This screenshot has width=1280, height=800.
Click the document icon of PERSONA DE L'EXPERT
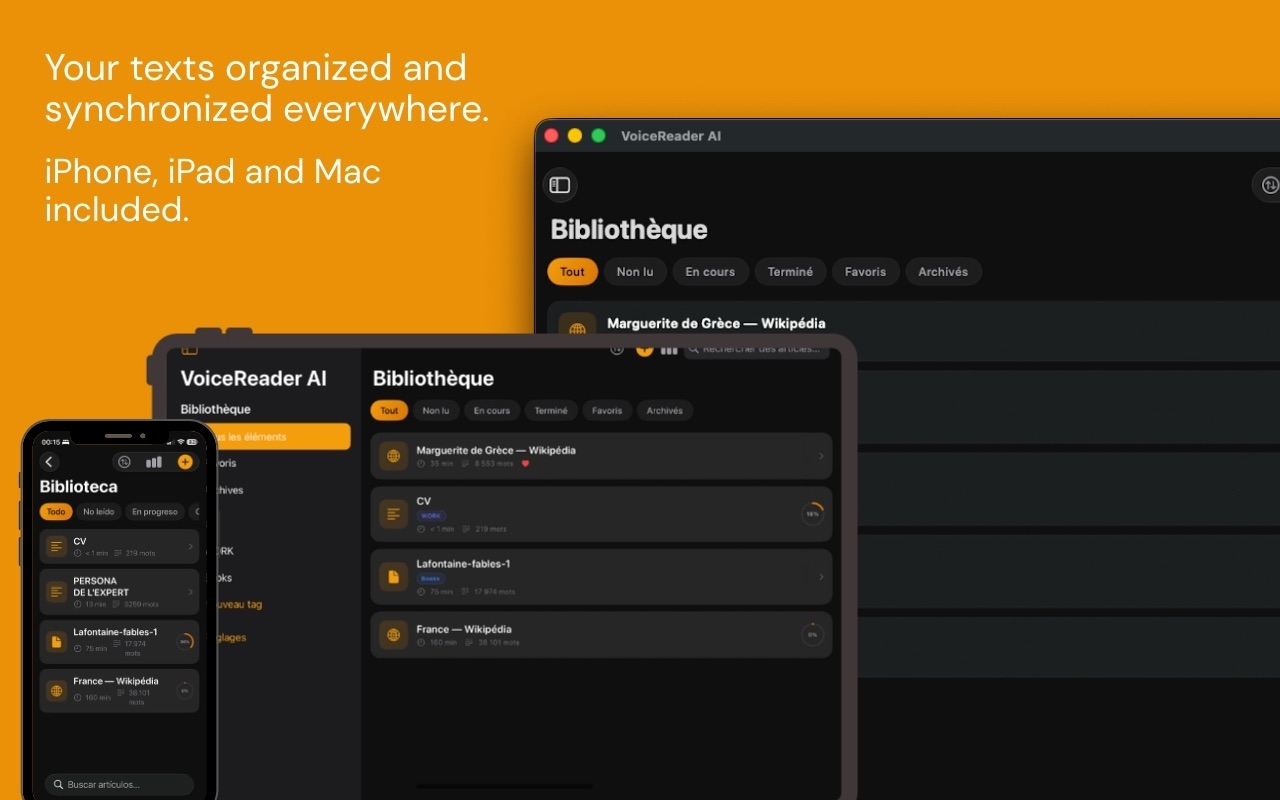coord(56,592)
